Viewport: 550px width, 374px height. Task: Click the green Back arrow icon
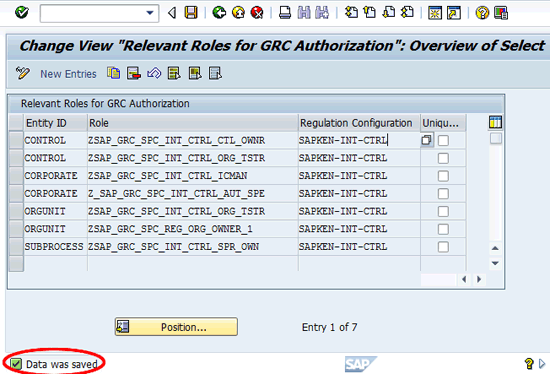[219, 13]
